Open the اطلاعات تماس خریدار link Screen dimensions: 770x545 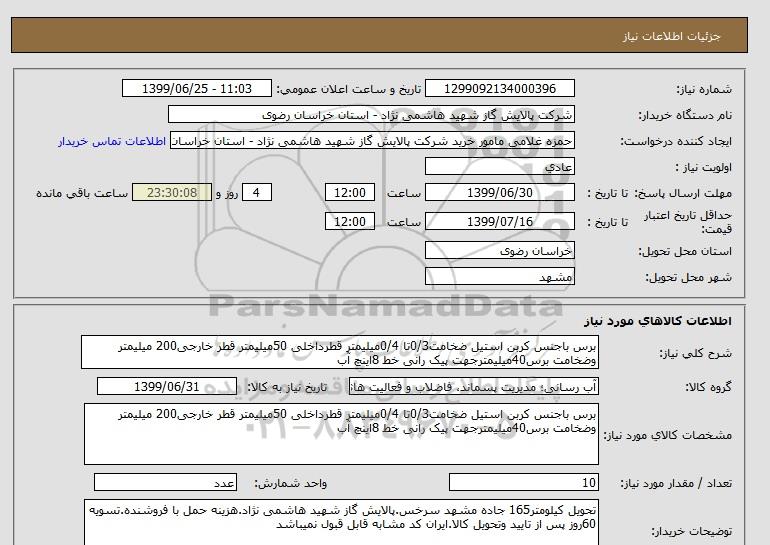click(112, 141)
